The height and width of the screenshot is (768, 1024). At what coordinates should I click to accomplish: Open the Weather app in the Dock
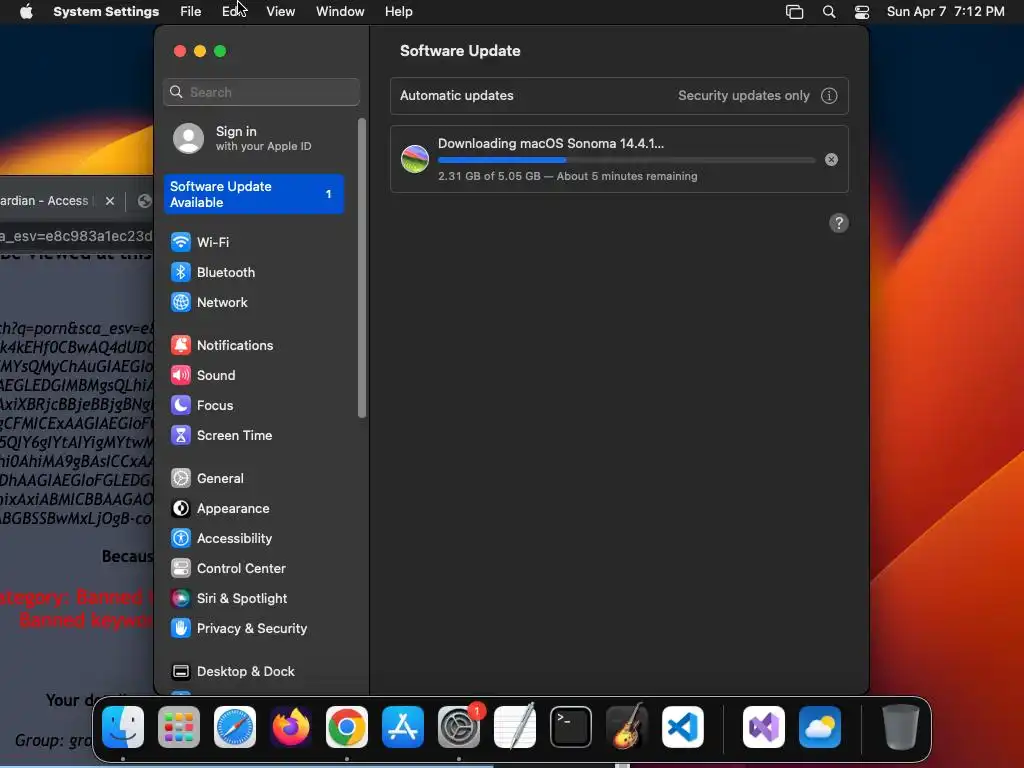[820, 727]
